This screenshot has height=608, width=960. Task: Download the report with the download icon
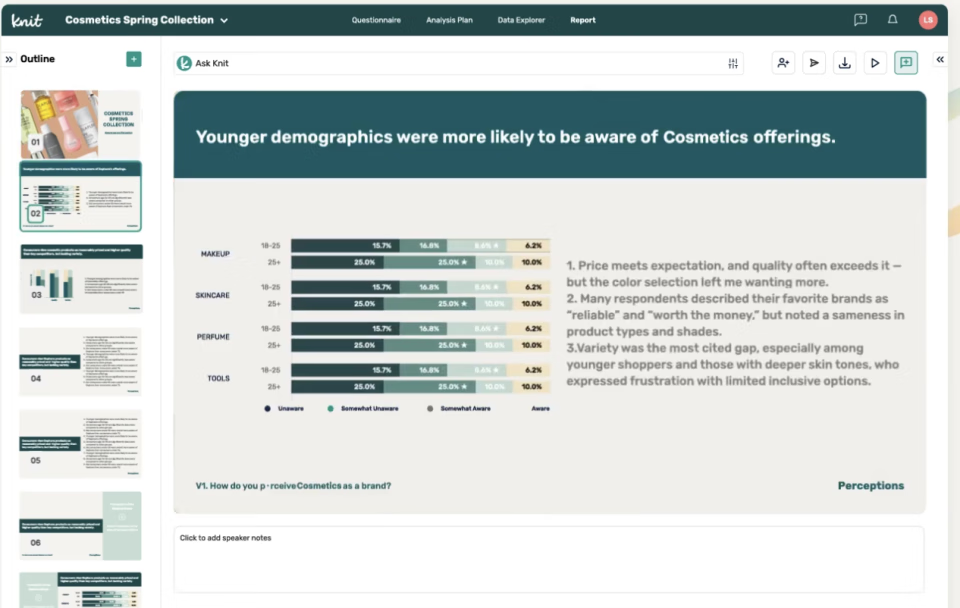tap(845, 63)
